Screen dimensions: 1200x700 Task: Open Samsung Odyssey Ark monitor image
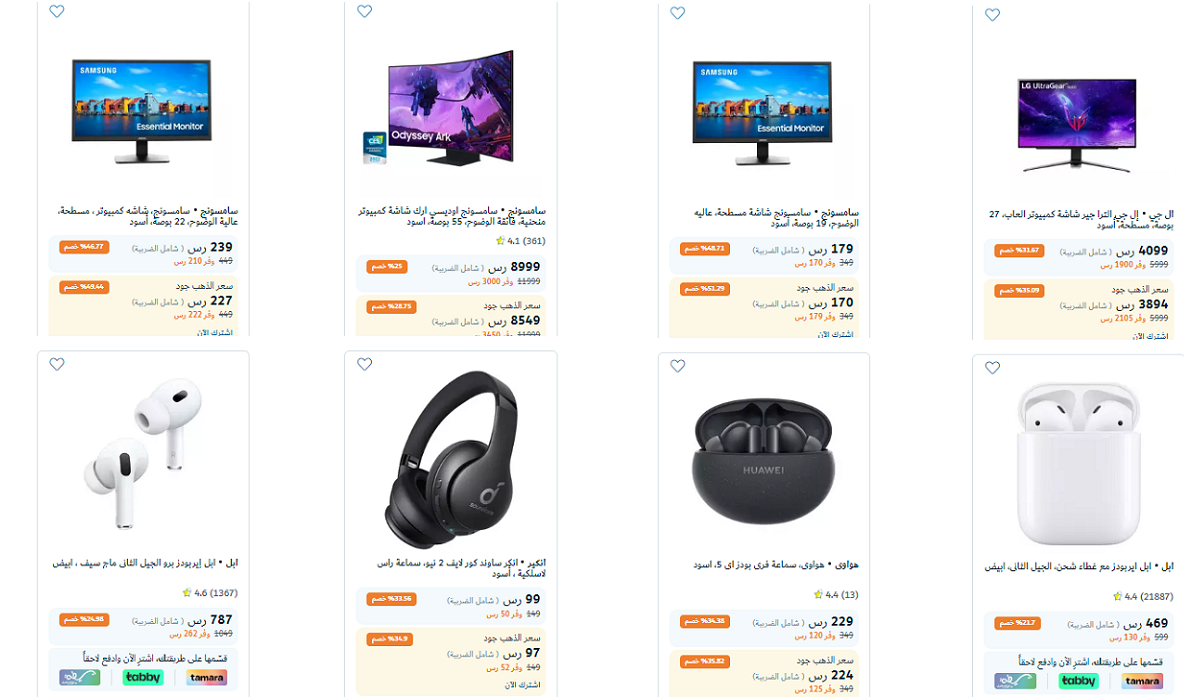tap(450, 110)
